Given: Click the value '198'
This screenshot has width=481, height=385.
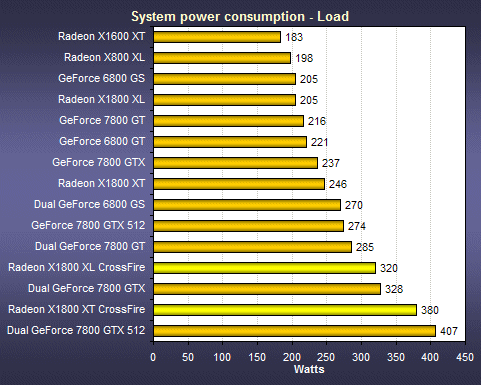Looking at the screenshot, I should coord(304,58).
